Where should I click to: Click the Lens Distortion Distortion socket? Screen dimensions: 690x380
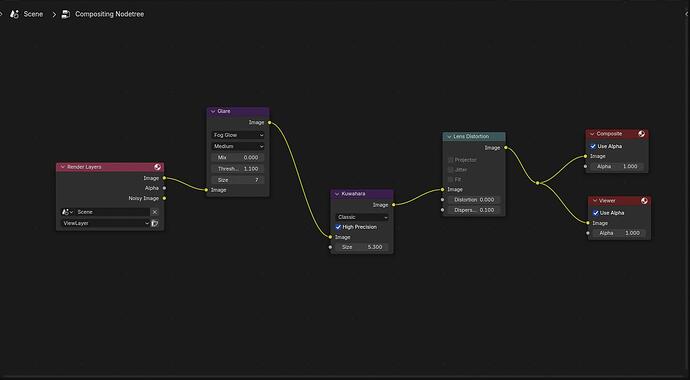point(443,200)
